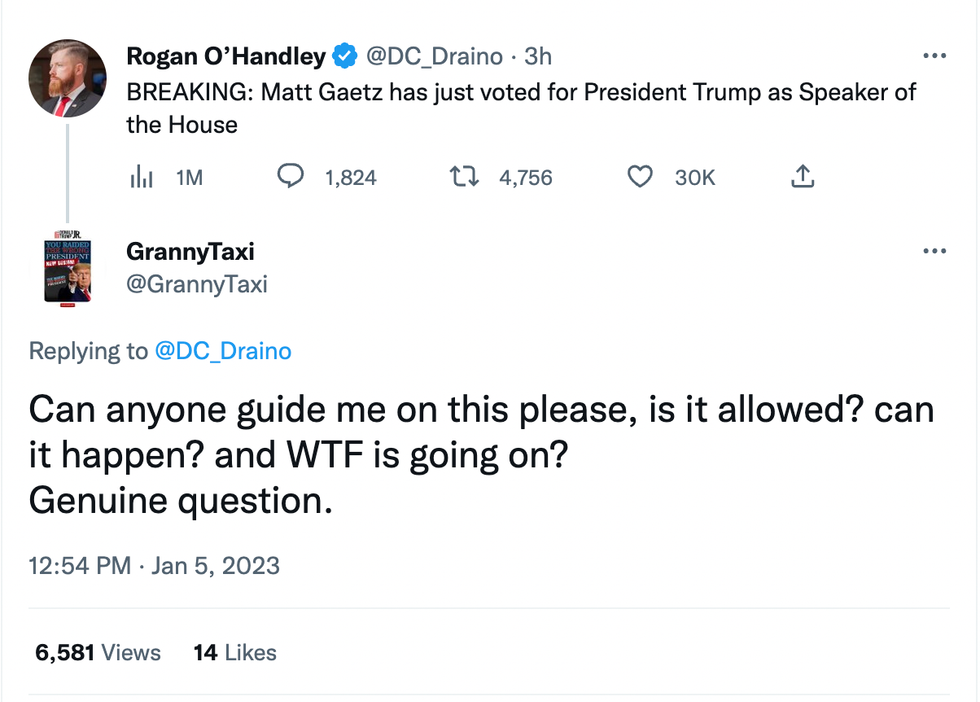This screenshot has height=702, width=980.
Task: Open the three-dot menu on Rogan's tweet
Action: click(x=934, y=56)
